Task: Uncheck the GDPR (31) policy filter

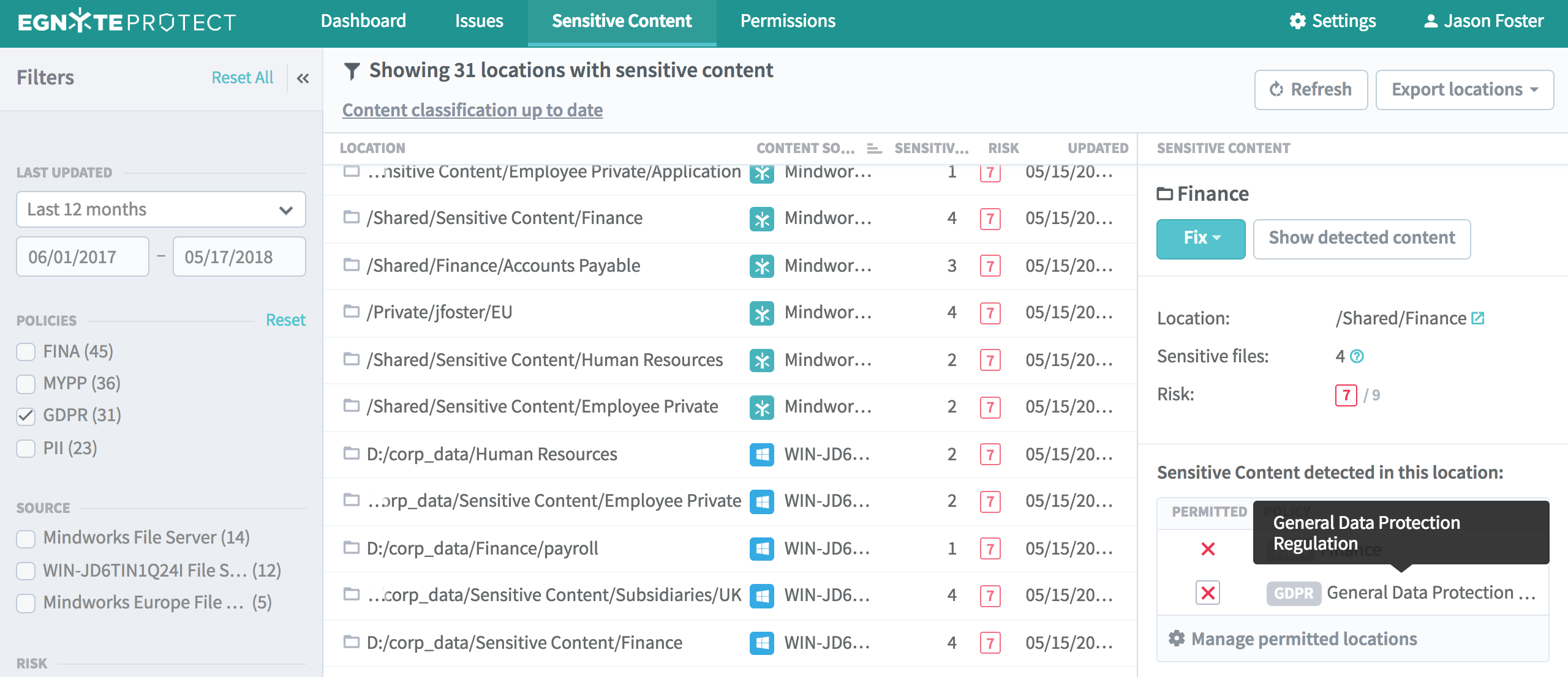Action: pos(26,416)
